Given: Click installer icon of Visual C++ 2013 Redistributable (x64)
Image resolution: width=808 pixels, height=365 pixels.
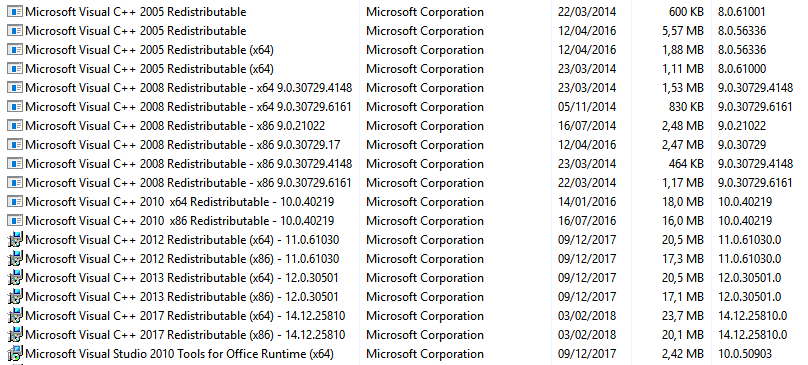Looking at the screenshot, I should click(15, 278).
